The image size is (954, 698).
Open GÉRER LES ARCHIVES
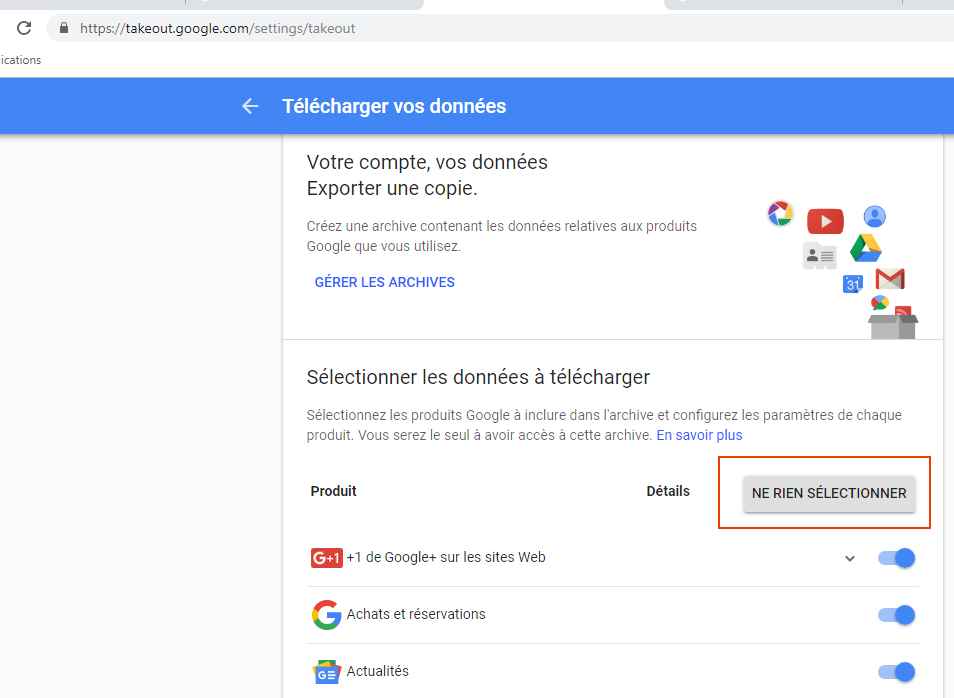click(x=384, y=282)
